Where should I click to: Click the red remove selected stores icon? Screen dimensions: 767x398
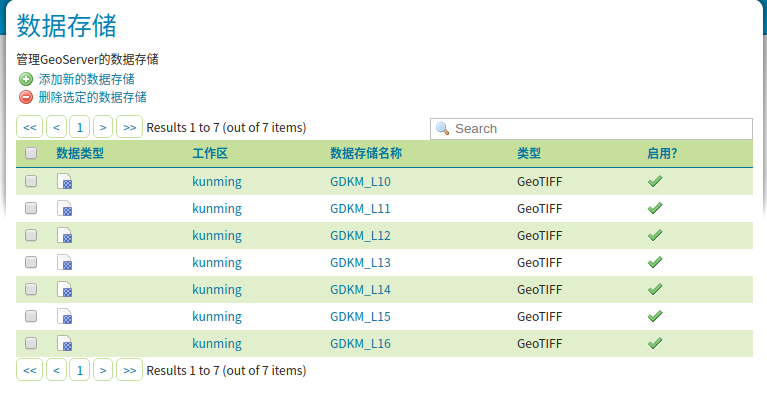pyautogui.click(x=26, y=97)
